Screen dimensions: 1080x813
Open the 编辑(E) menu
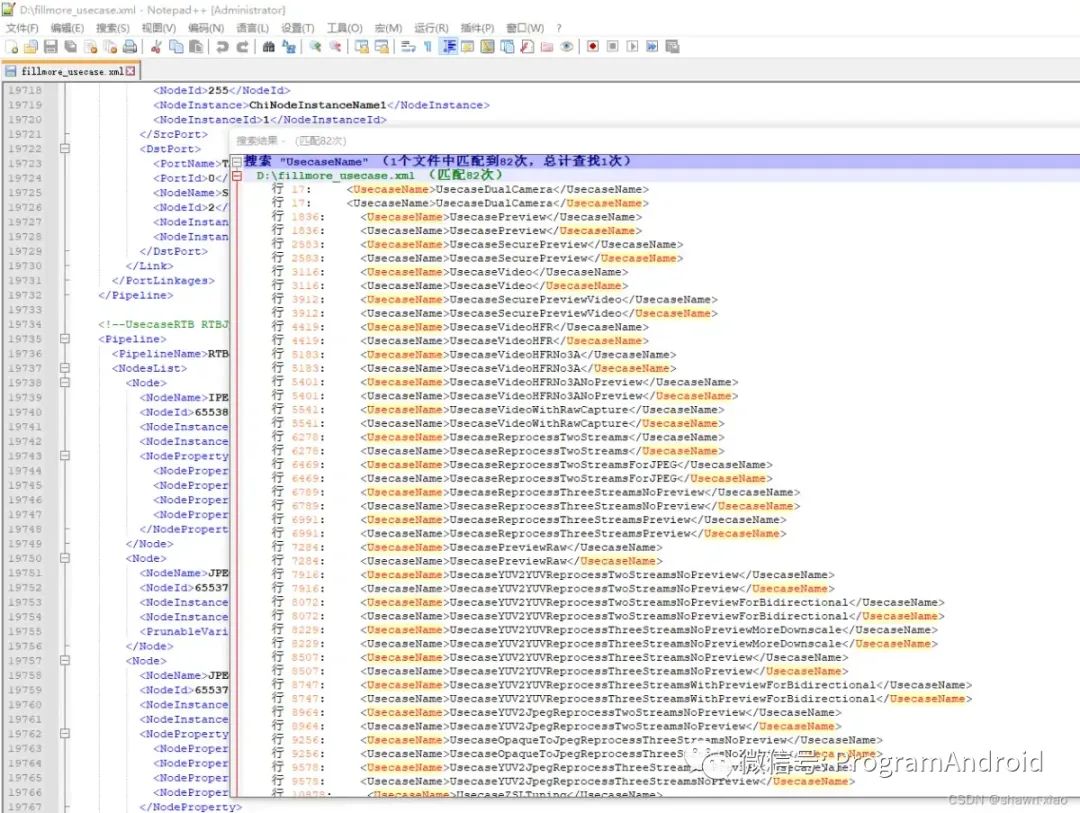click(67, 28)
